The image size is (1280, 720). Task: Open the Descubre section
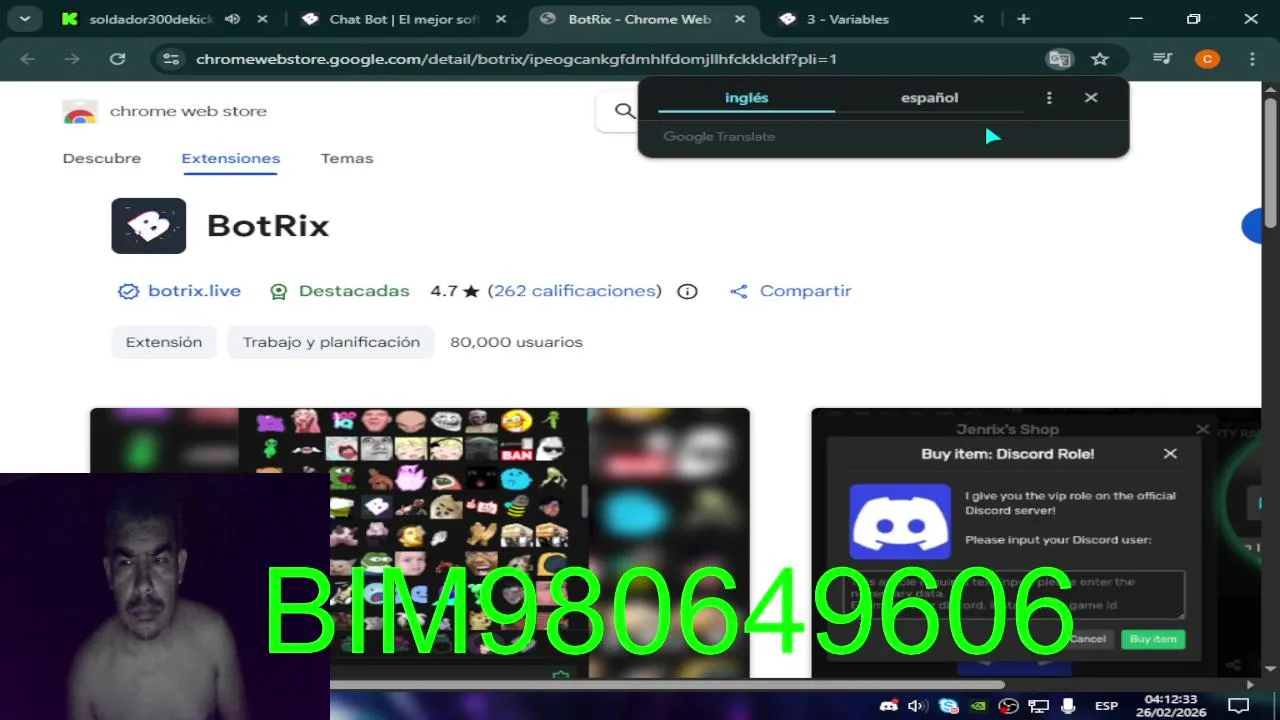(102, 158)
